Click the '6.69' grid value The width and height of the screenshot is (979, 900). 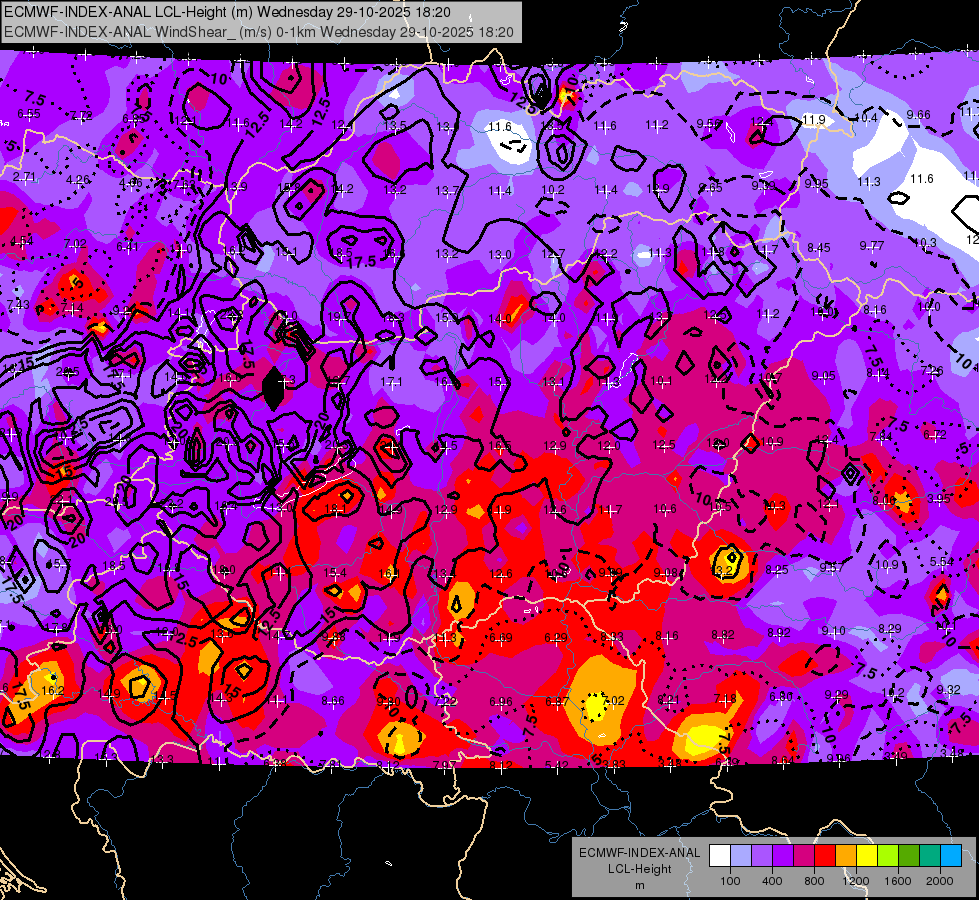click(x=500, y=638)
